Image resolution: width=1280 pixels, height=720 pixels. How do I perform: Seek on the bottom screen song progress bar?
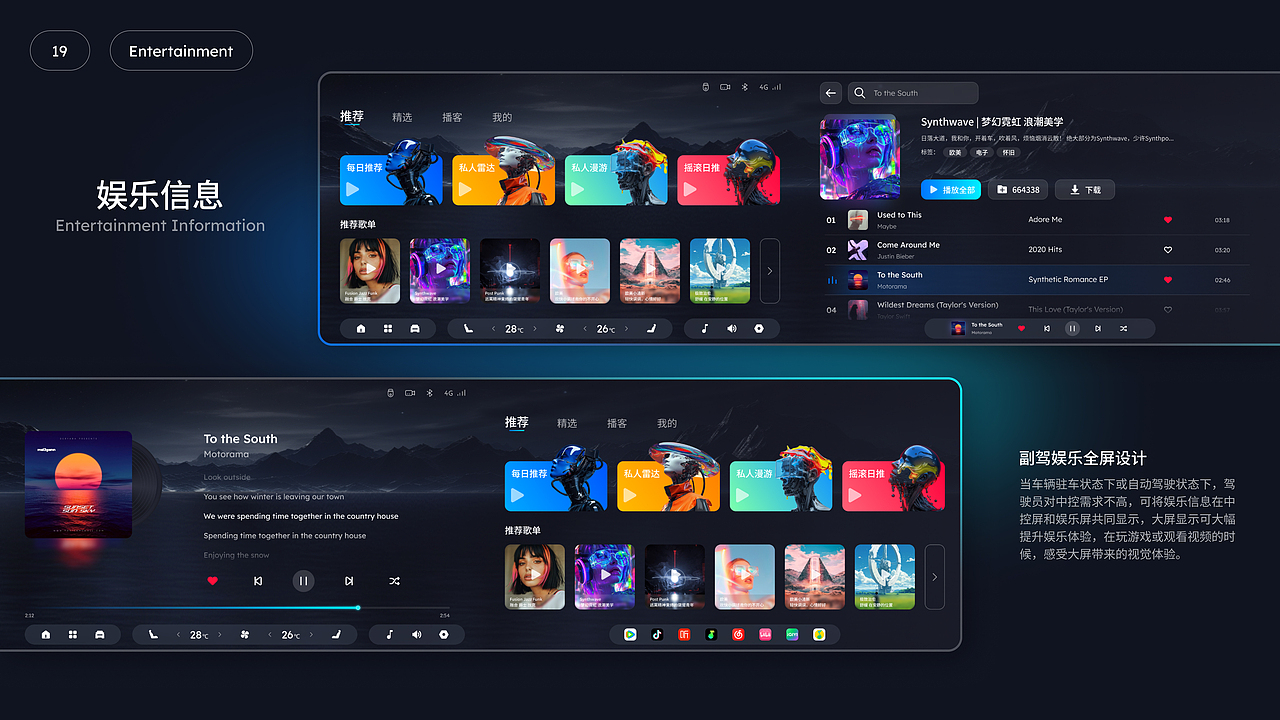click(x=237, y=607)
